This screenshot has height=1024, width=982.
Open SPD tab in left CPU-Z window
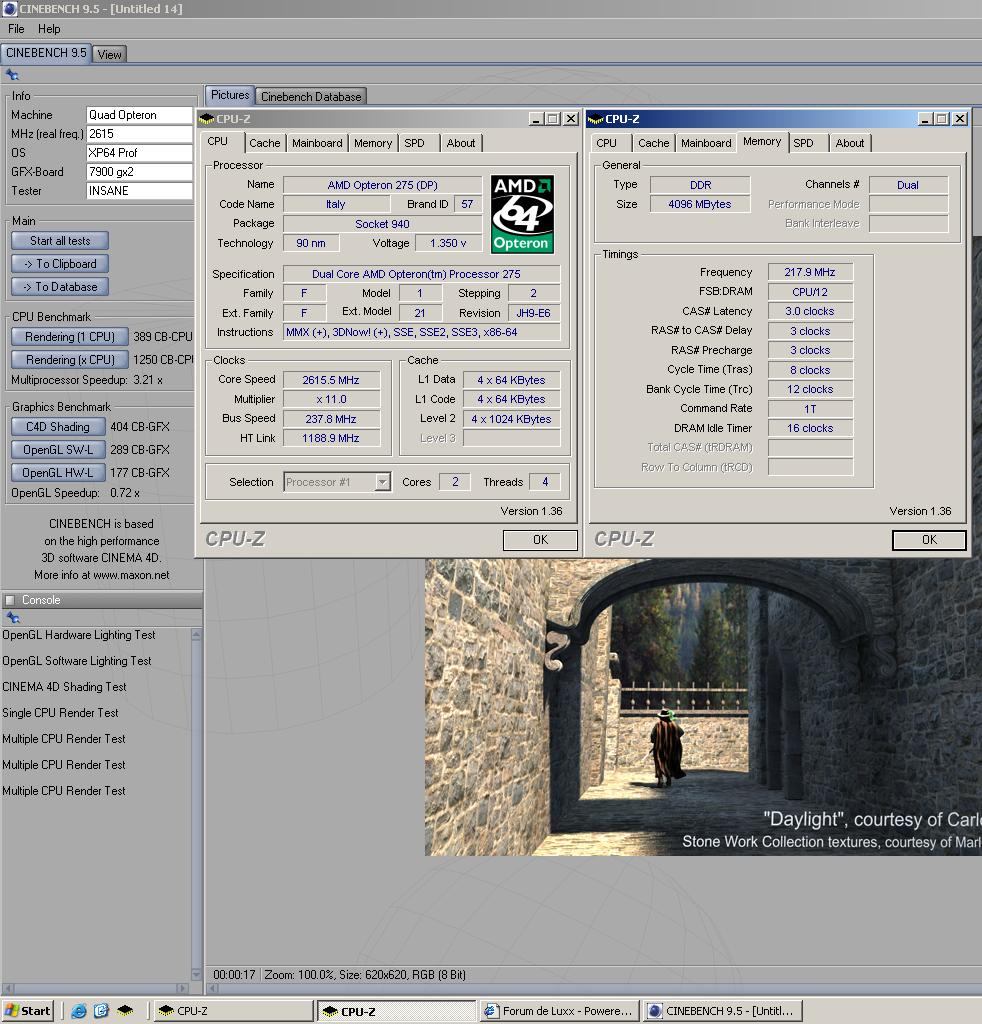click(415, 143)
